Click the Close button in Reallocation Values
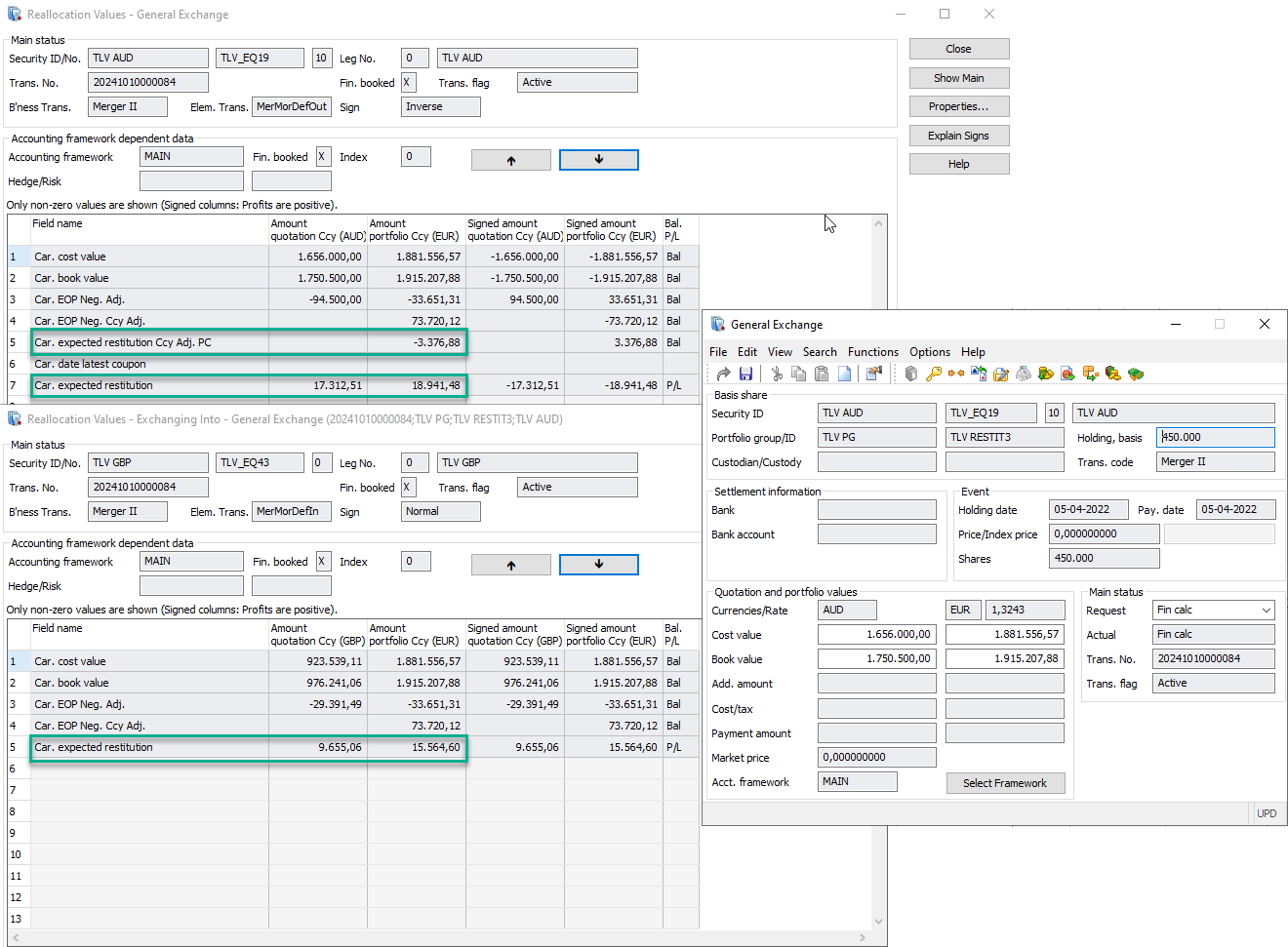Image resolution: width=1288 pixels, height=947 pixels. (959, 49)
